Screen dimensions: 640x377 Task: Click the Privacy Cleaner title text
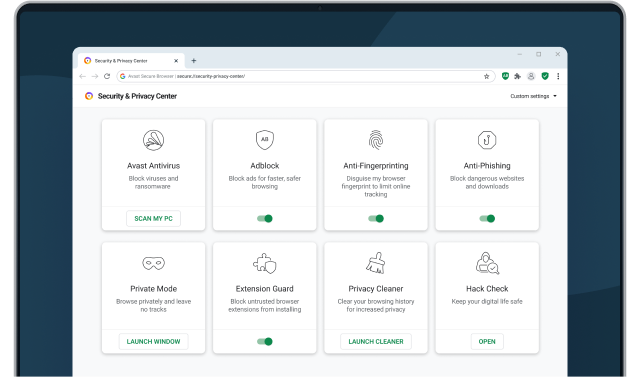pyautogui.click(x=376, y=289)
